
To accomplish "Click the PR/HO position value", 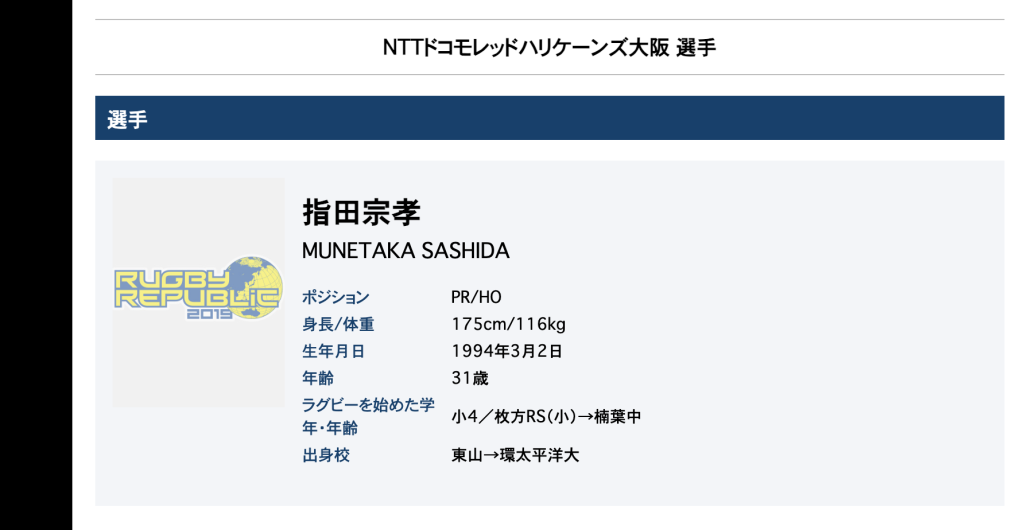I will (x=476, y=297).
